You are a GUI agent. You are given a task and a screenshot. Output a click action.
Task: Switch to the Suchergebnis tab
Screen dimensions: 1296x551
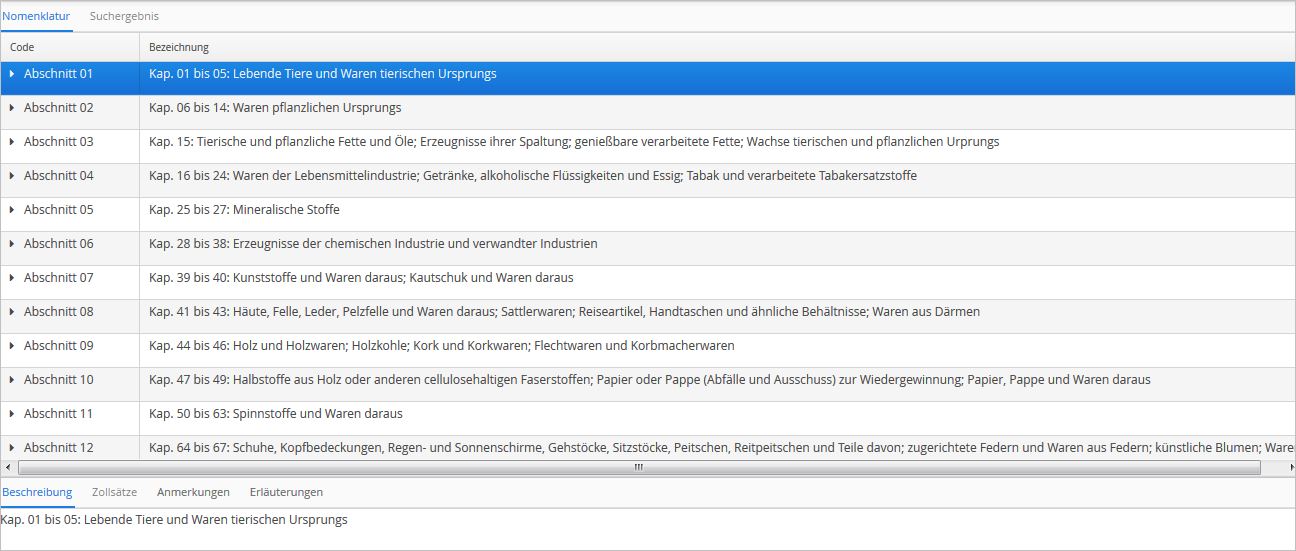tap(124, 16)
